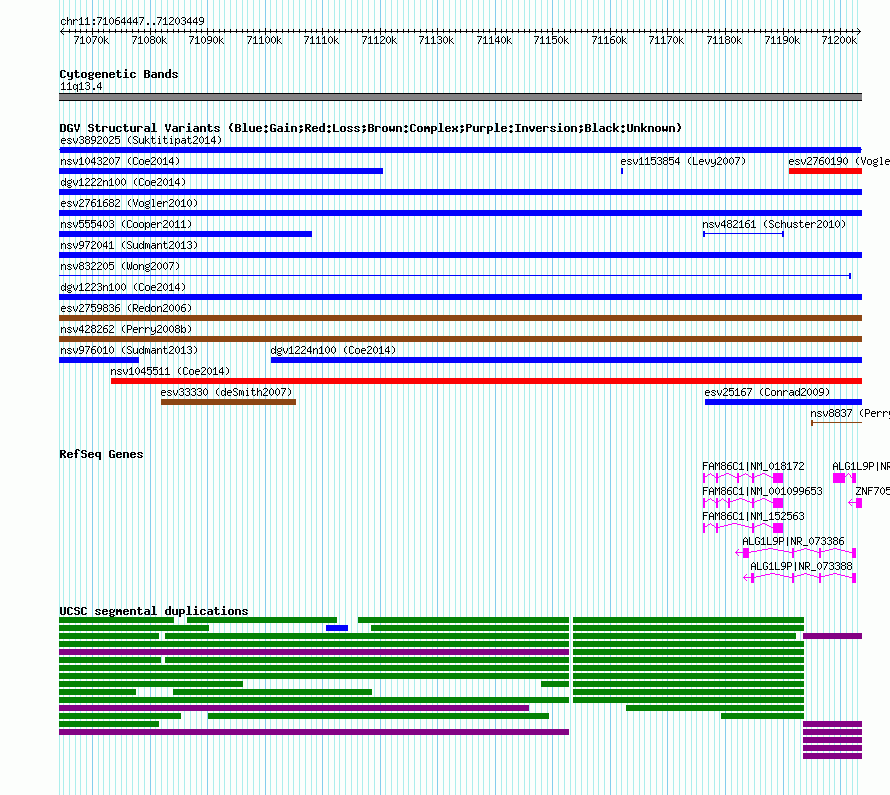890x795 pixels.
Task: Click the pink gene model under ALG1L9P|NR_073388
Action: [x=800, y=578]
